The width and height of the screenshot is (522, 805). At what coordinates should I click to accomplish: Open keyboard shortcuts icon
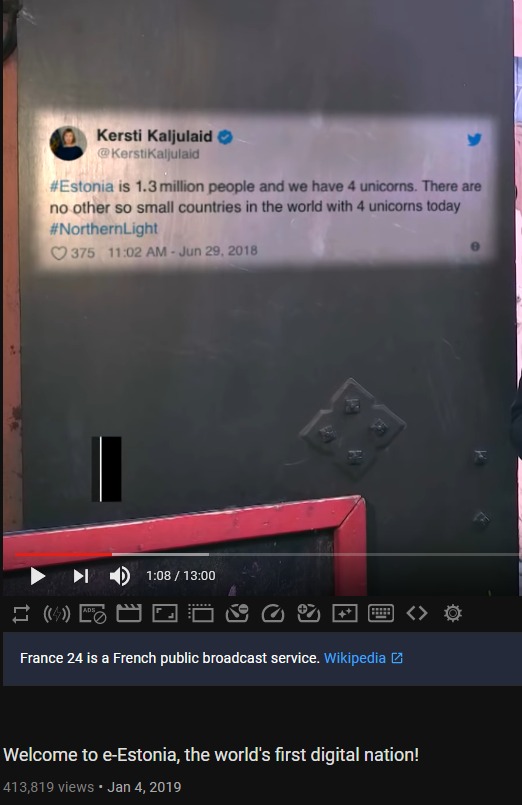[381, 613]
